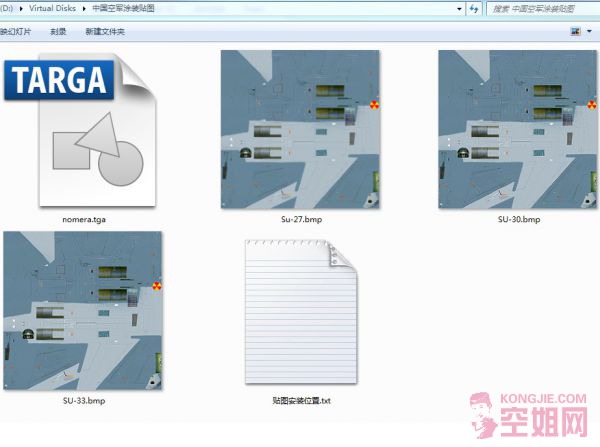Image resolution: width=600 pixels, height=447 pixels.
Task: Click the SU-33.bmp file name label
Action: pyautogui.click(x=84, y=401)
